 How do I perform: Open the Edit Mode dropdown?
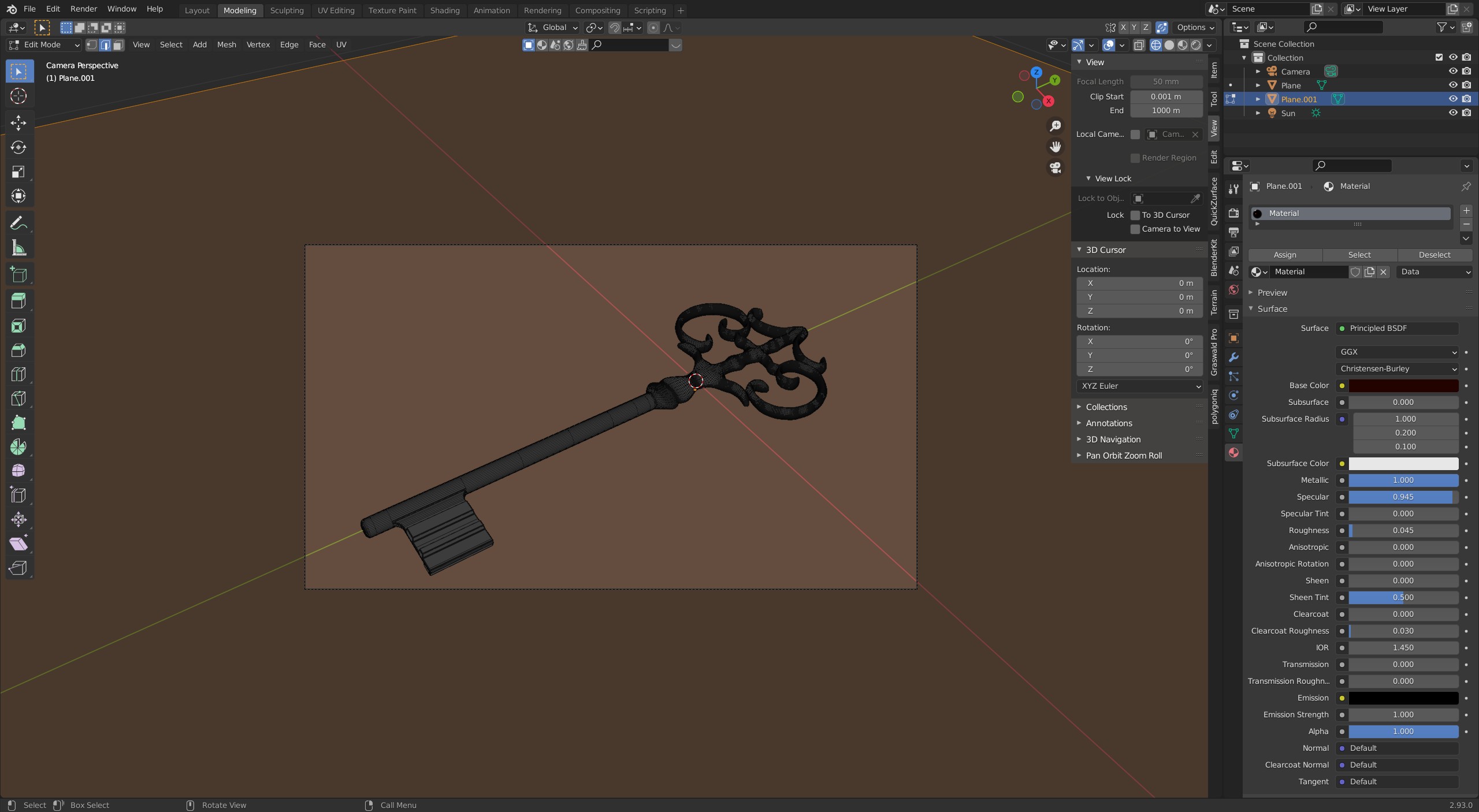tap(43, 45)
